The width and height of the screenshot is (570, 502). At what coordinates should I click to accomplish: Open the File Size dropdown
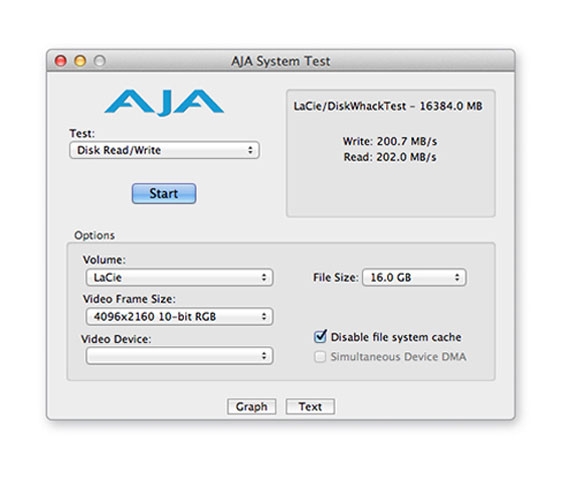(x=414, y=277)
